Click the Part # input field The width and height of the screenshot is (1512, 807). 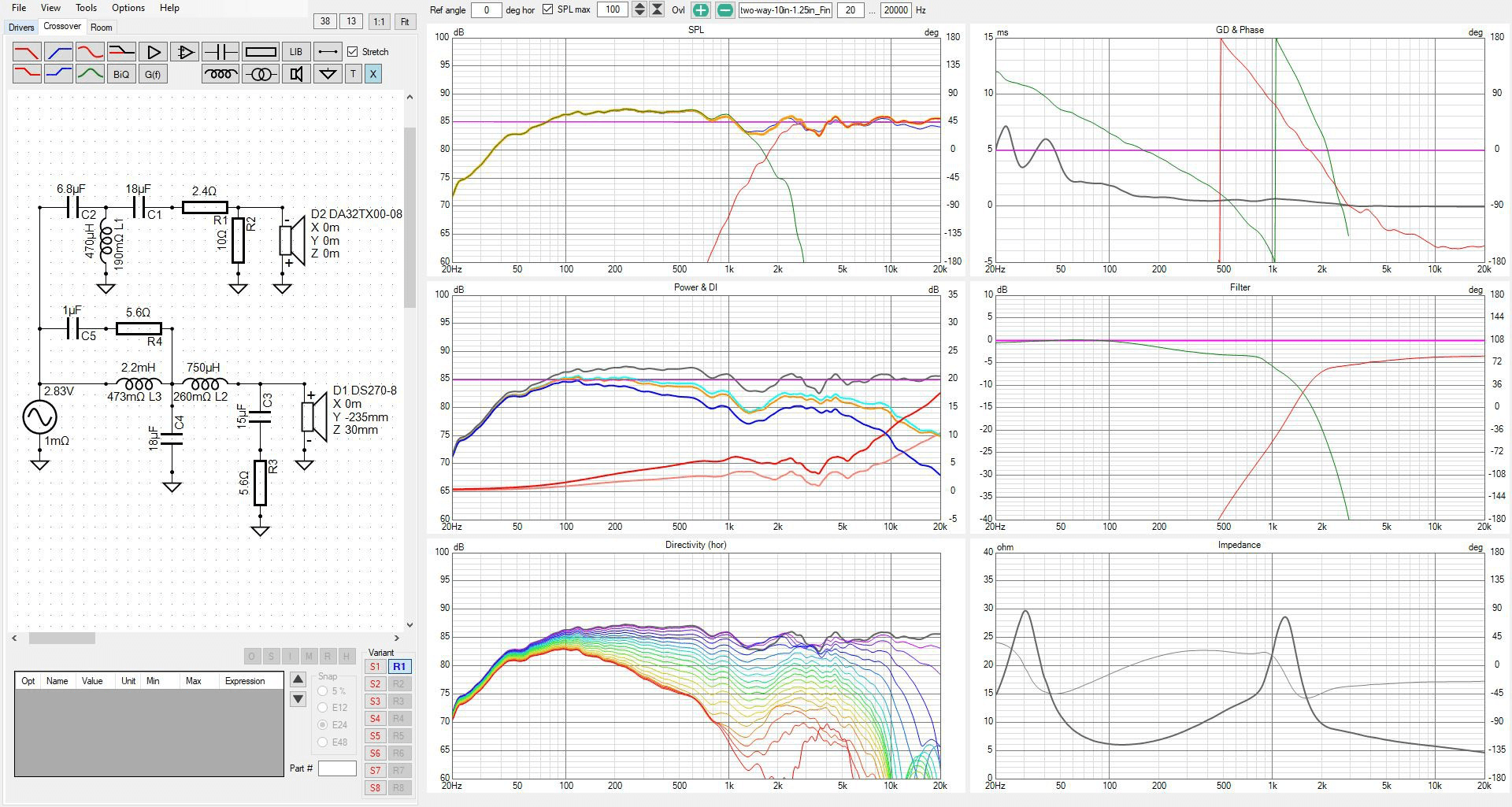coord(337,768)
